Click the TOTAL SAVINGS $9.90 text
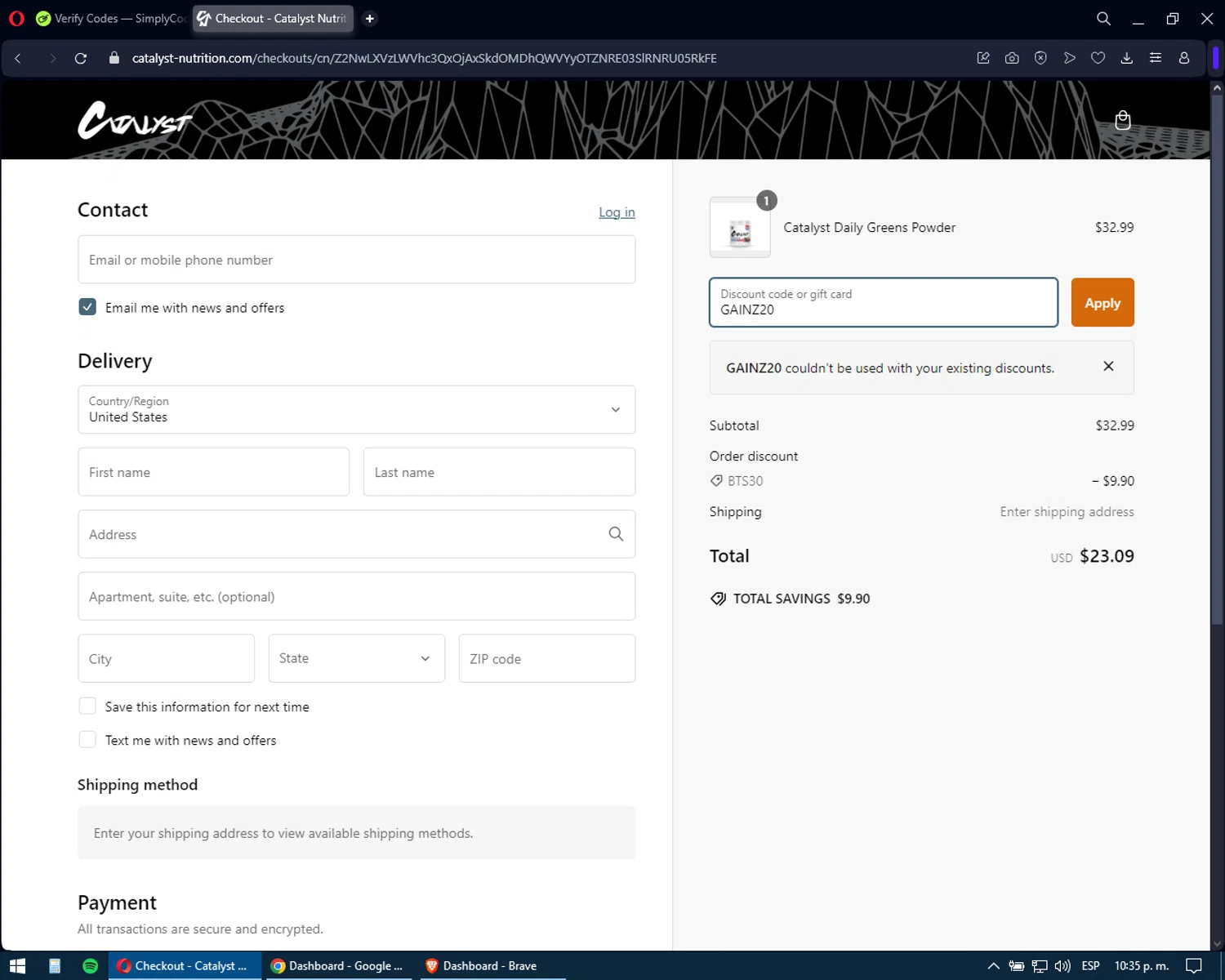This screenshot has width=1225, height=980. 801,599
